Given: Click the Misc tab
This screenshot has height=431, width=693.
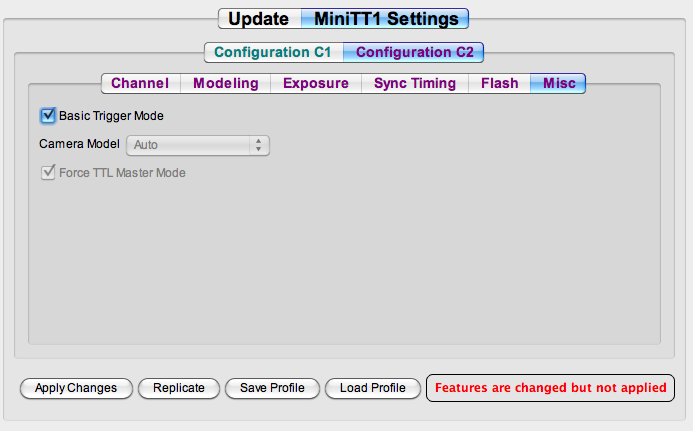Looking at the screenshot, I should 558,83.
